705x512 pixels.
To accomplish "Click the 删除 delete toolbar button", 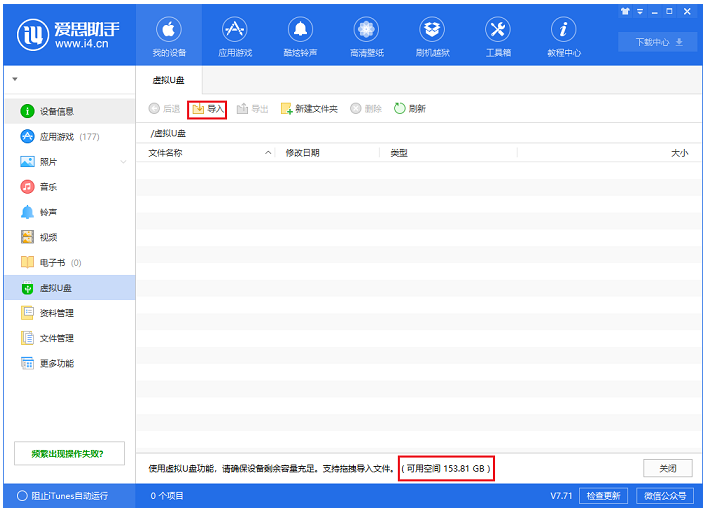I will 366,109.
